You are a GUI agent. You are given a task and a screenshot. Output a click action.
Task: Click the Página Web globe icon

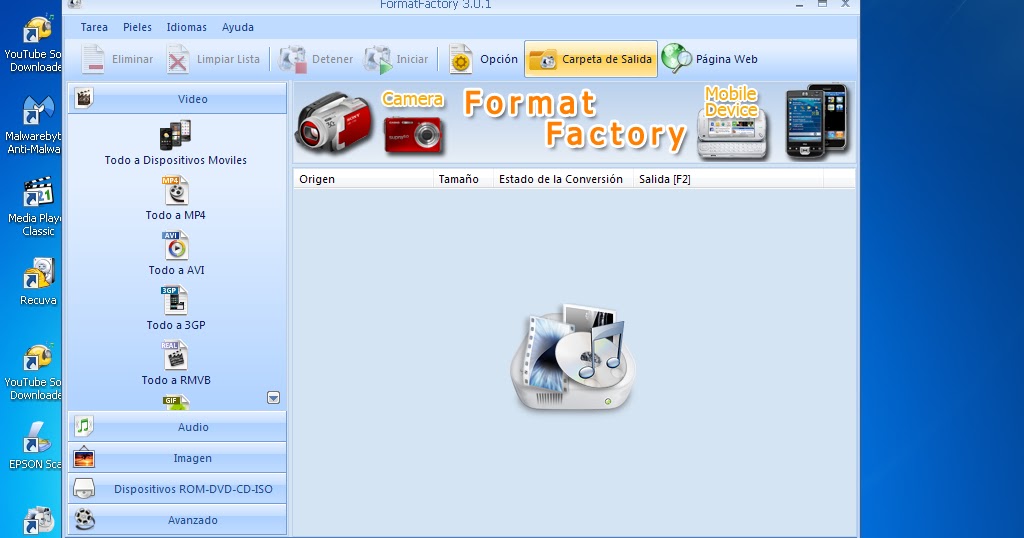pyautogui.click(x=676, y=59)
